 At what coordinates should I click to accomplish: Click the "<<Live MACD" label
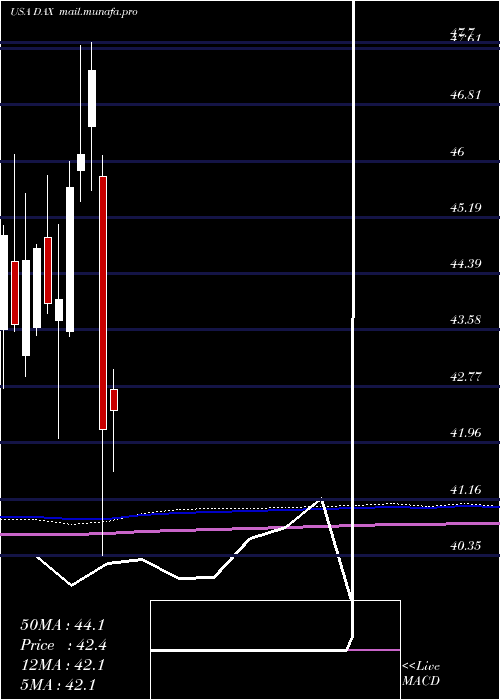tap(421, 674)
